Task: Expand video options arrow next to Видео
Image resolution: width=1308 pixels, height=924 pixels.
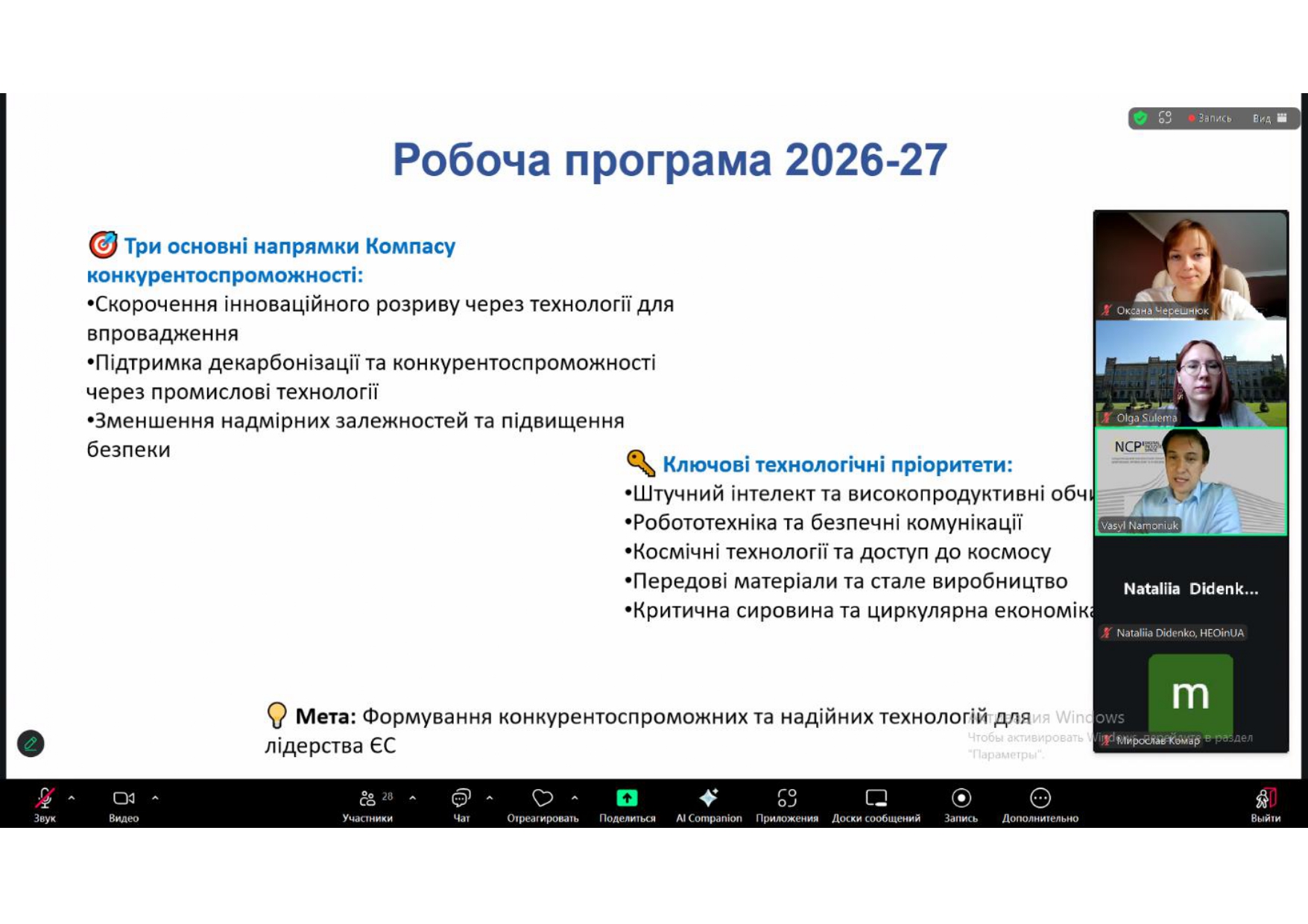Action: pos(155,798)
